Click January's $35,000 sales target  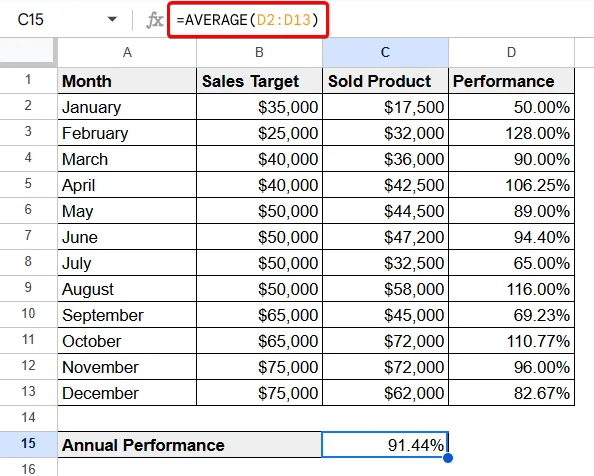(259, 107)
